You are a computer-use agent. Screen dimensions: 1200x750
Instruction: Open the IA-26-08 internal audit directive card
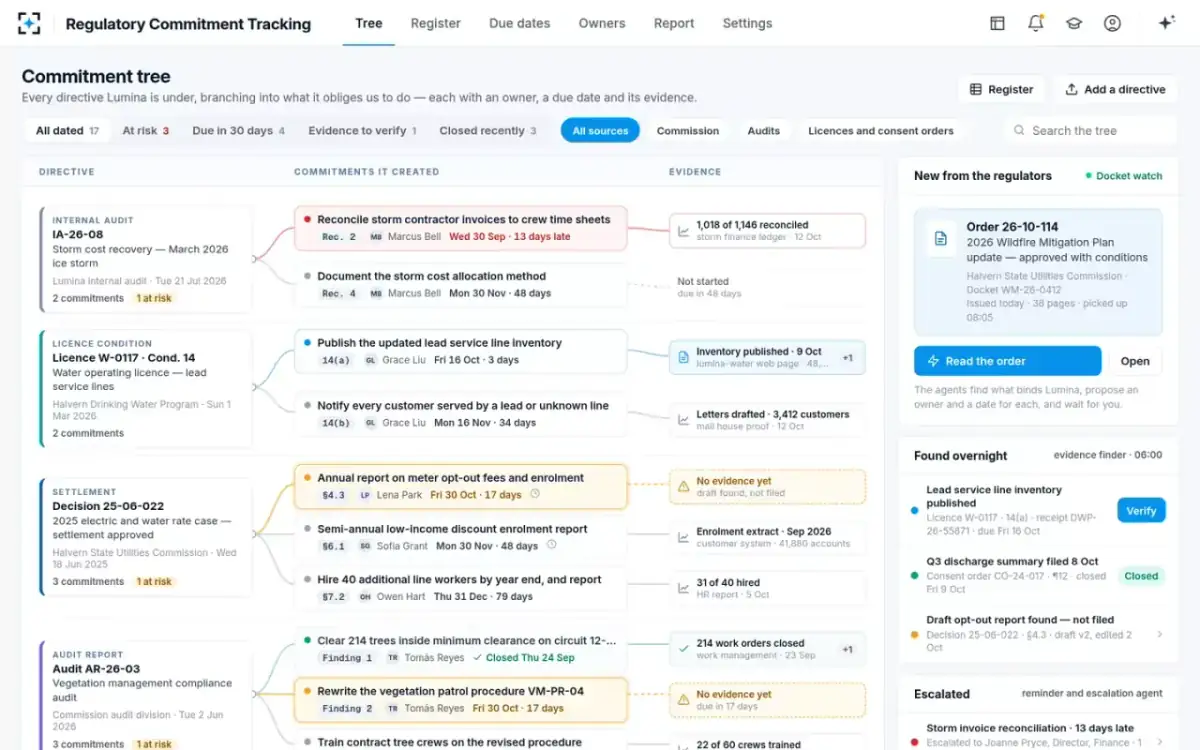(x=146, y=257)
